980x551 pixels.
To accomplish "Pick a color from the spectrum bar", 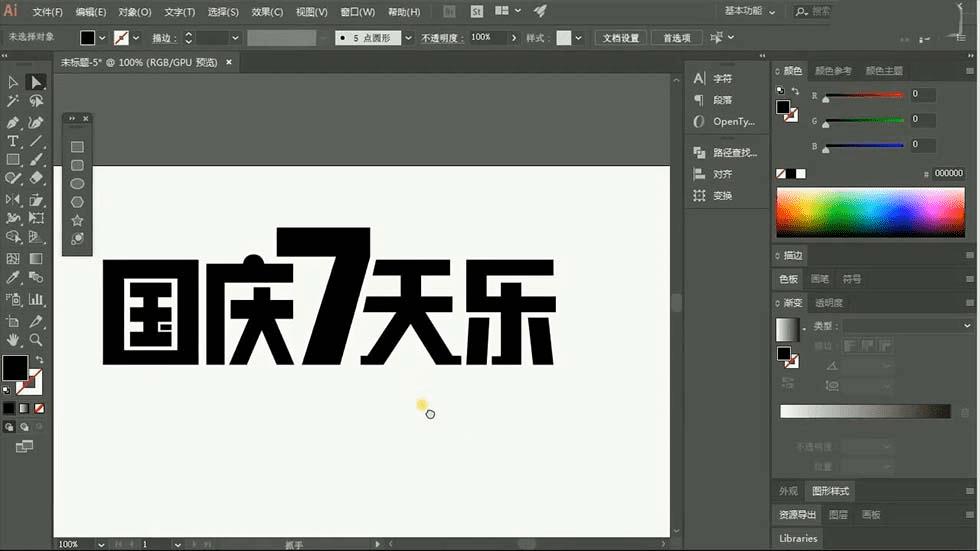I will [870, 212].
